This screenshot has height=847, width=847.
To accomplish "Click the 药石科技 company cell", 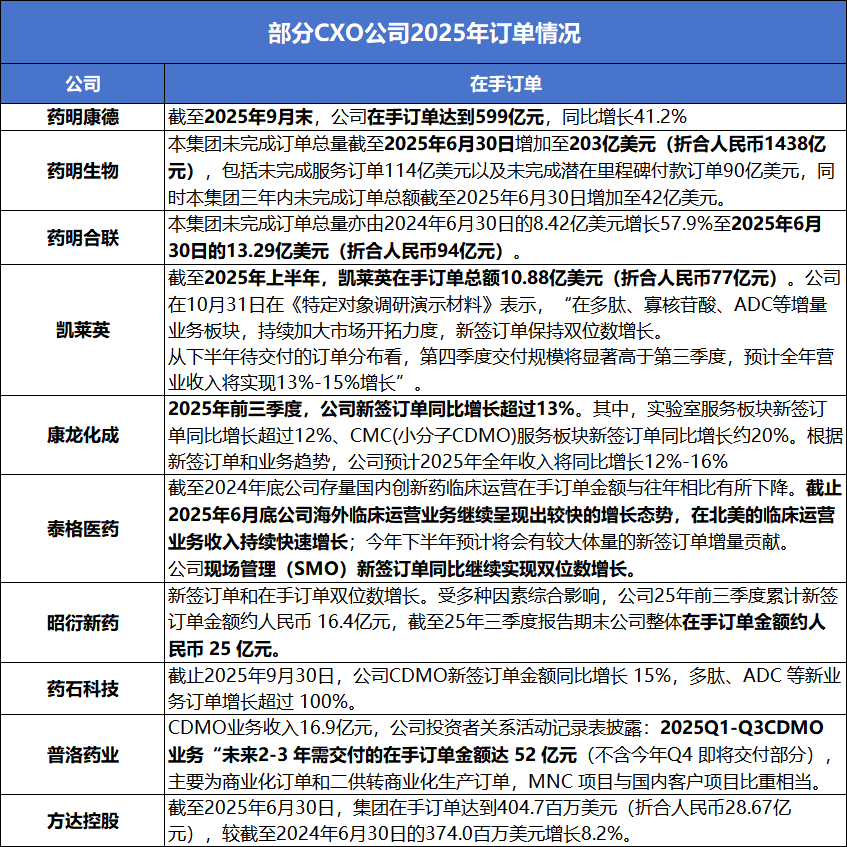I will pyautogui.click(x=83, y=689).
